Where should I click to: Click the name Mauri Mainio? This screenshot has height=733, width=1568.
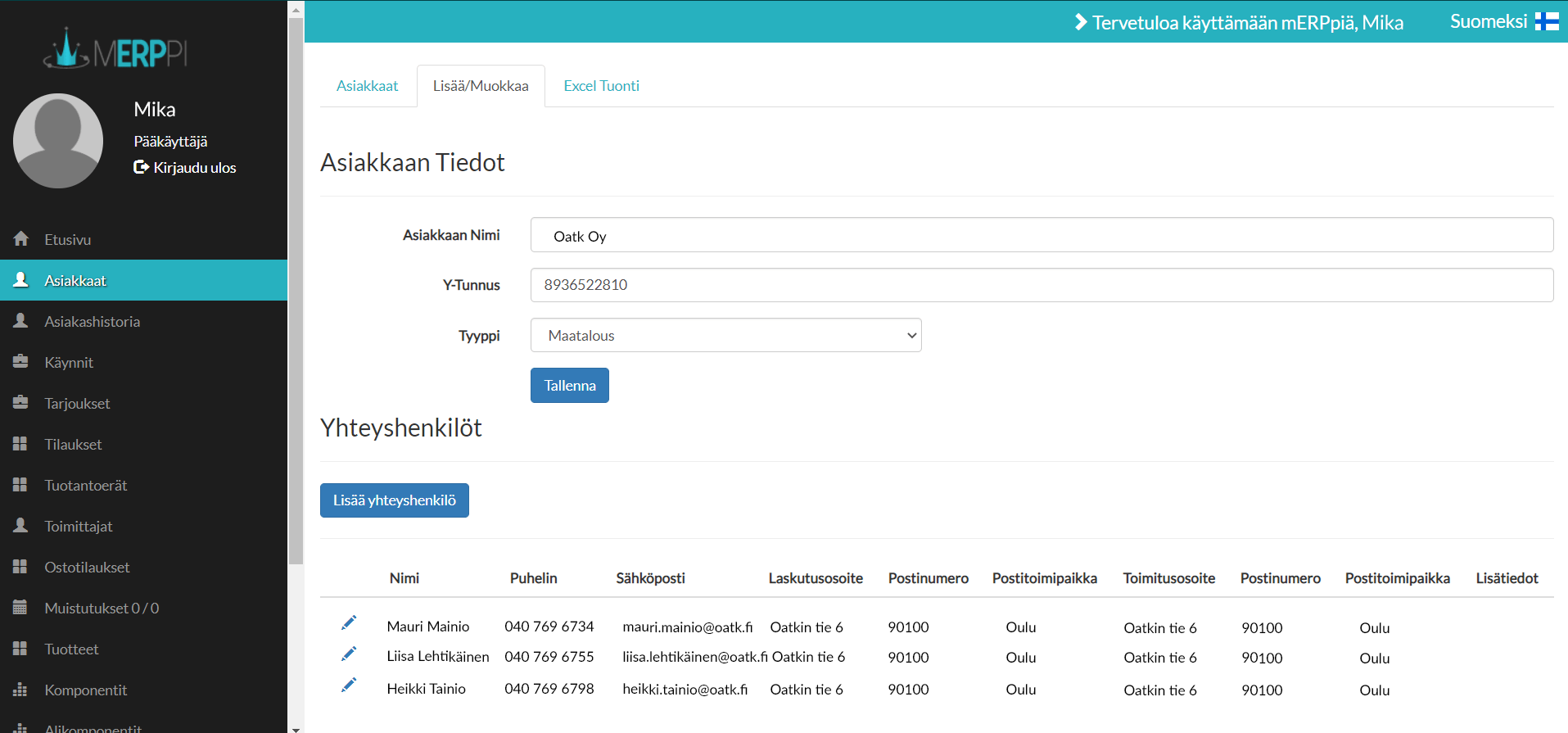pyautogui.click(x=428, y=627)
